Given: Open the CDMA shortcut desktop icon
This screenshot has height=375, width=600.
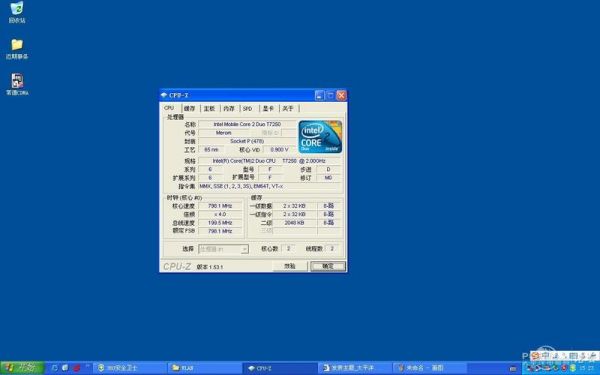Looking at the screenshot, I should [x=17, y=85].
